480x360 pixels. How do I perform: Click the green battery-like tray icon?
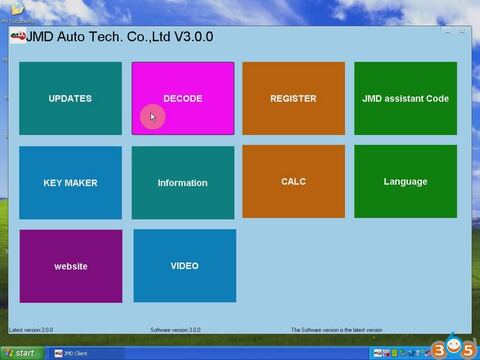pos(394,353)
